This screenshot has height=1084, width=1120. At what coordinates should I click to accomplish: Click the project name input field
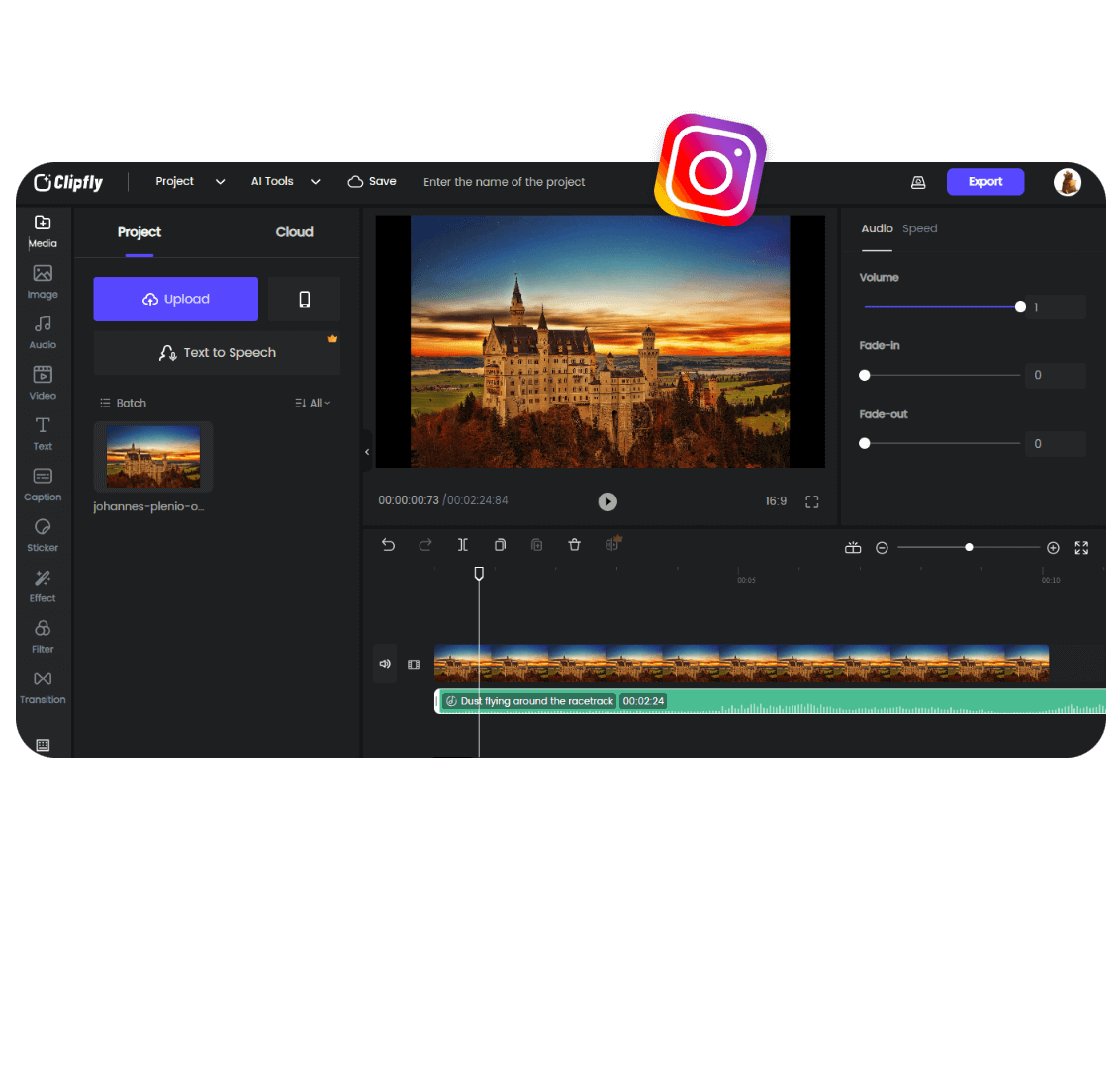tap(505, 182)
